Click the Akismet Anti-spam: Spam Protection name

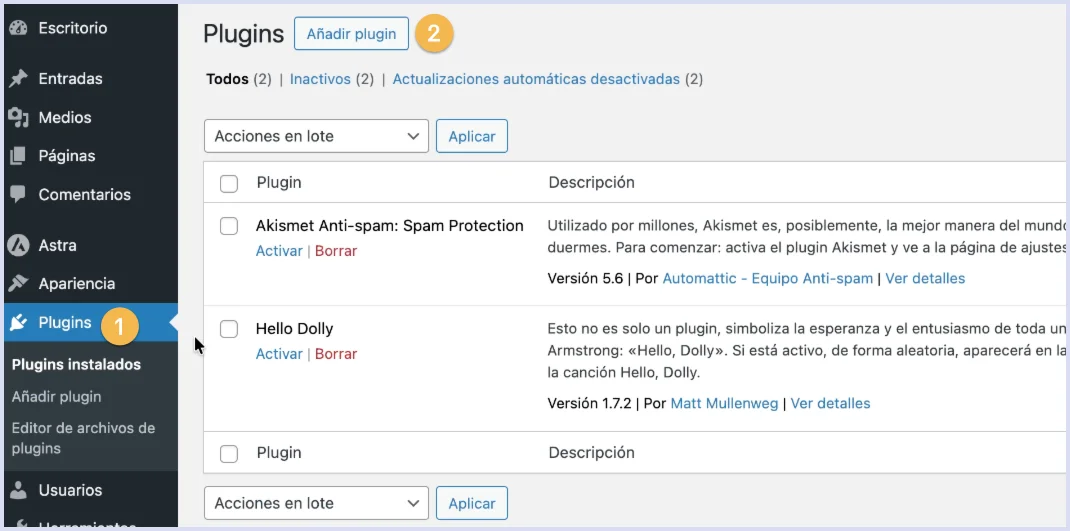(390, 226)
